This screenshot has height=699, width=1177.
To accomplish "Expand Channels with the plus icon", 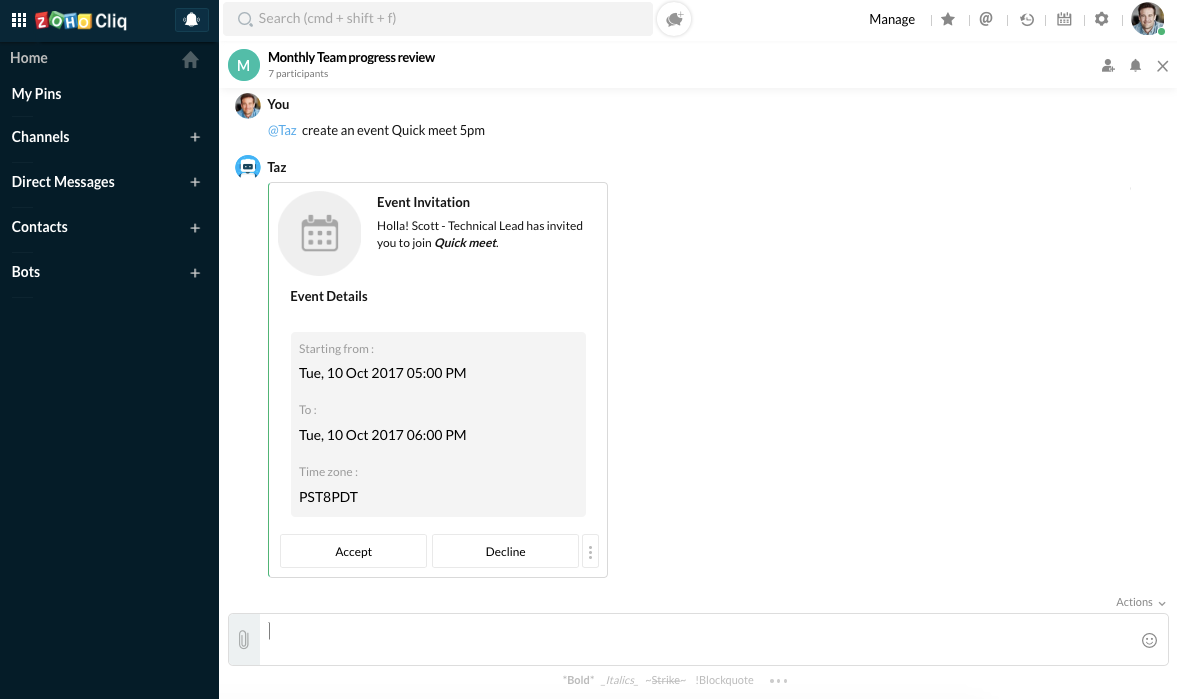I will click(x=195, y=137).
